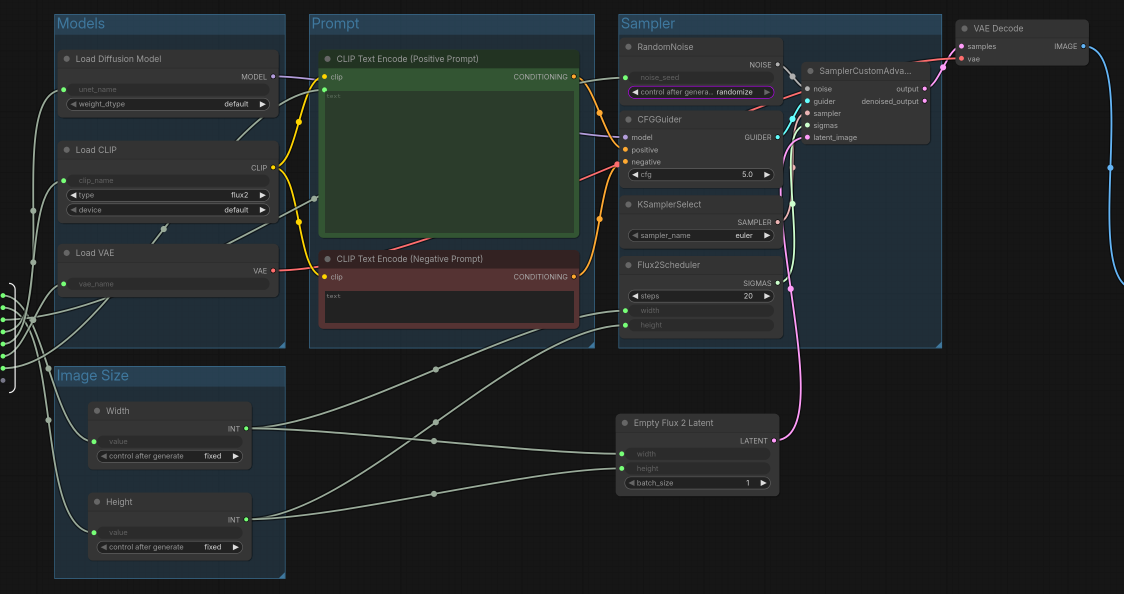Collapse the Negative Prompt CLIP Text Encode node dot
The image size is (1124, 594).
tap(328, 259)
